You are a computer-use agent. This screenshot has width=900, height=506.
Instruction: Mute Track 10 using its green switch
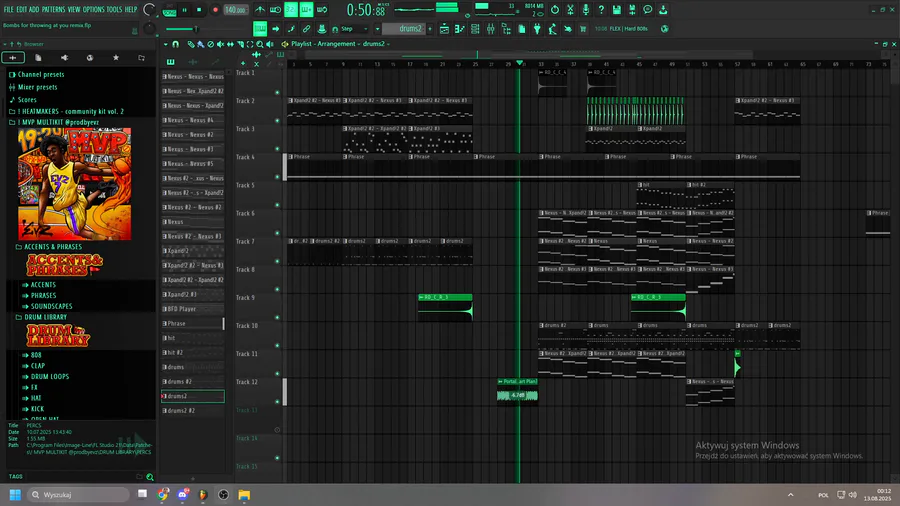[x=277, y=345]
